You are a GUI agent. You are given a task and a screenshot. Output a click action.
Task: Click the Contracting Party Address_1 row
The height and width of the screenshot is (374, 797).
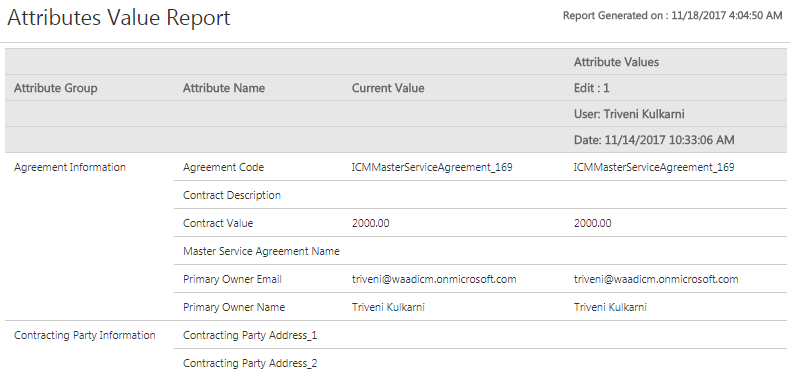tap(480, 335)
